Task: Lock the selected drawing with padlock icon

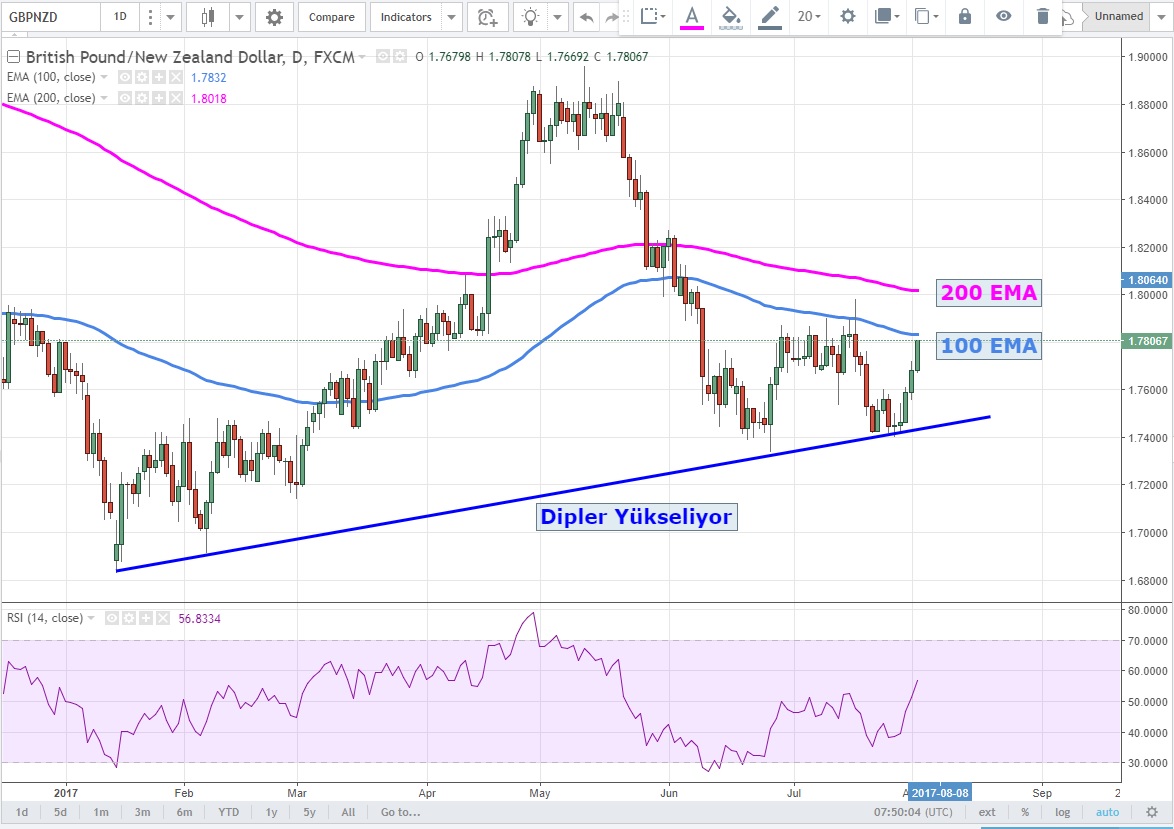Action: [x=964, y=16]
